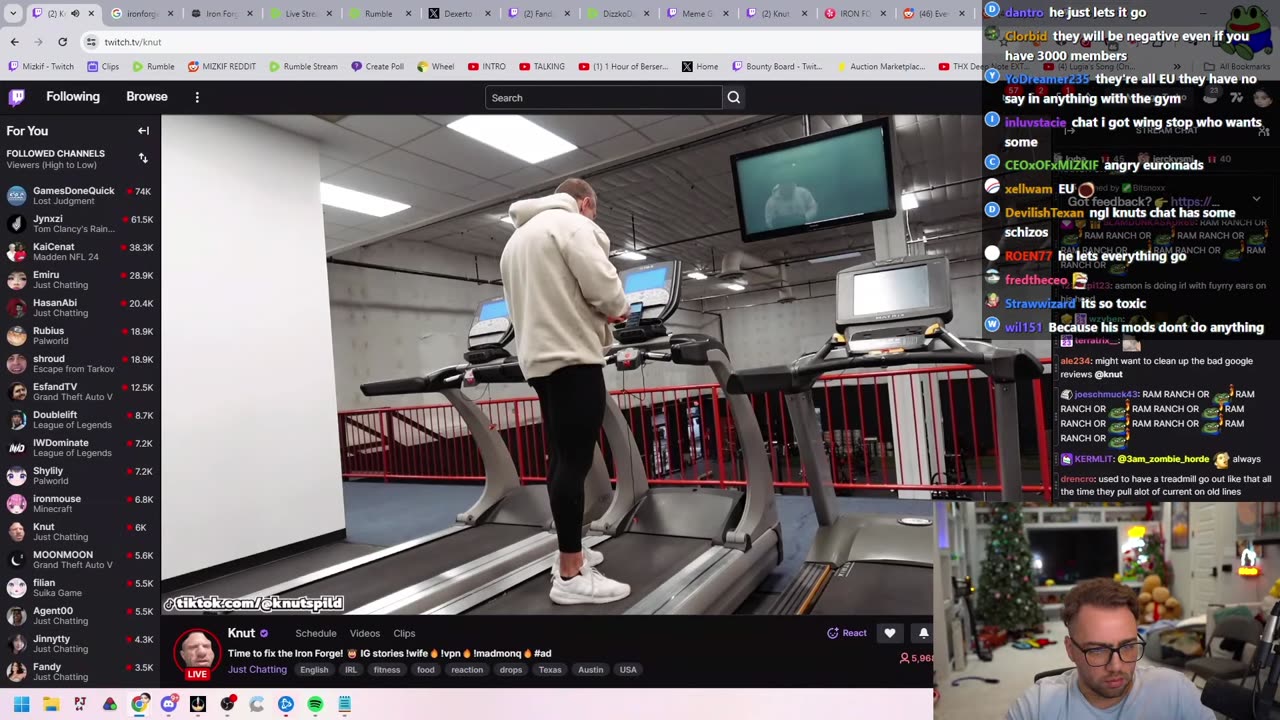Click the Just Chatting category link

point(257,669)
